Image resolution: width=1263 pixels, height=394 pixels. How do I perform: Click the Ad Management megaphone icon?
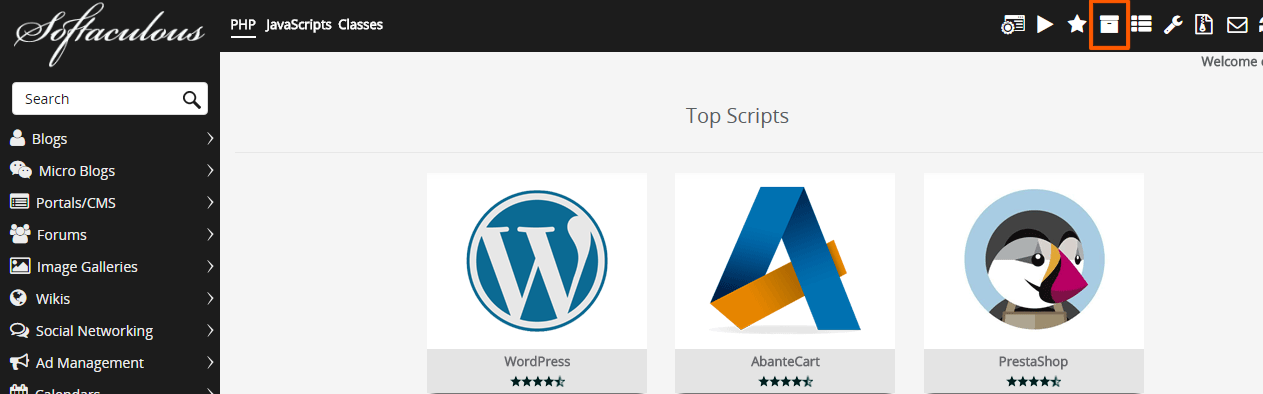(19, 362)
